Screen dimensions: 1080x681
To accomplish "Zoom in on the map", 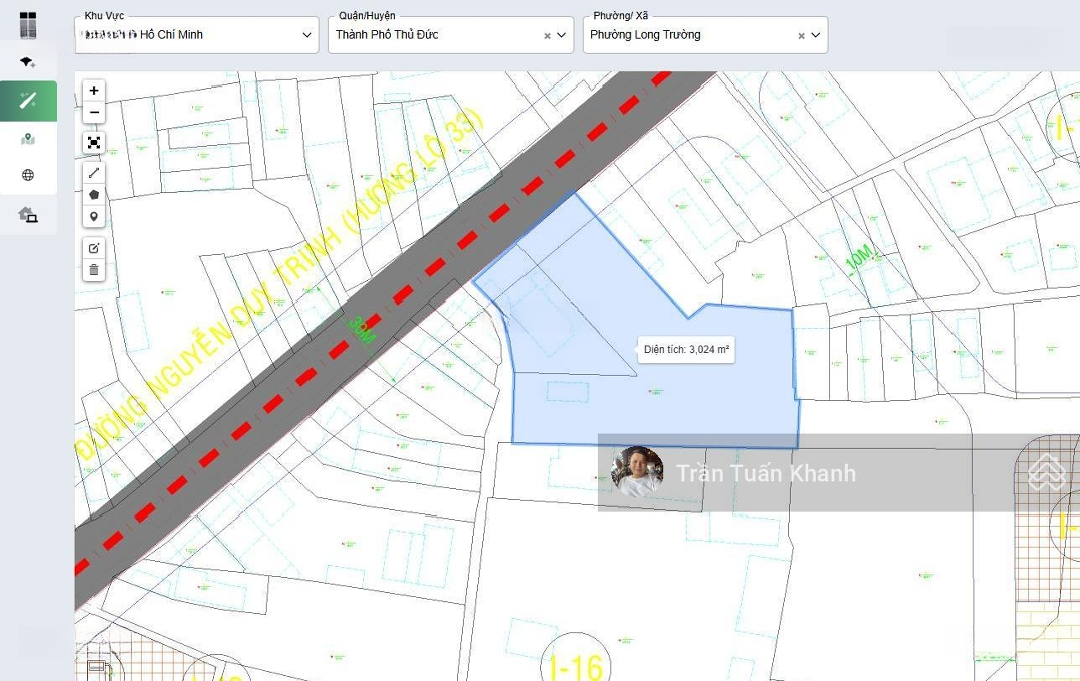I will click(94, 91).
